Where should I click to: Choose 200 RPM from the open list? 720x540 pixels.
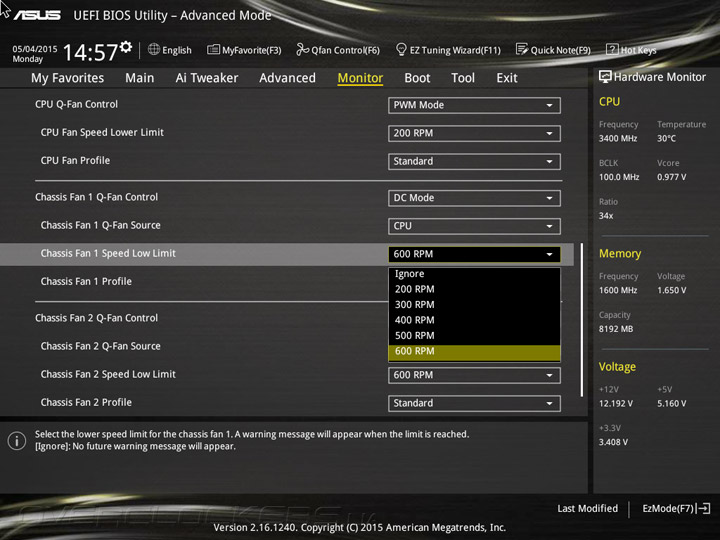tap(474, 289)
